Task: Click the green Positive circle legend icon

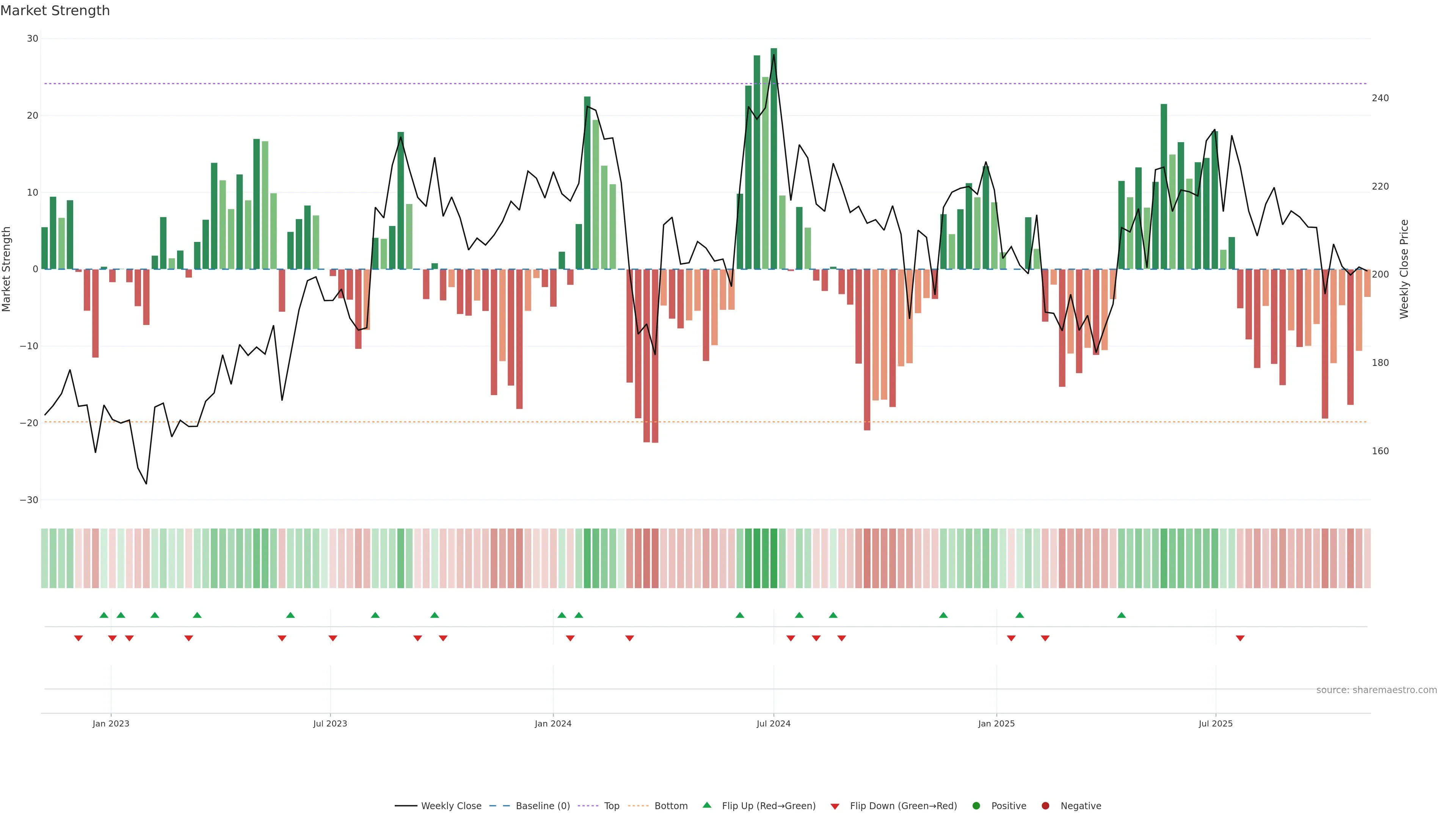Action: (976, 806)
